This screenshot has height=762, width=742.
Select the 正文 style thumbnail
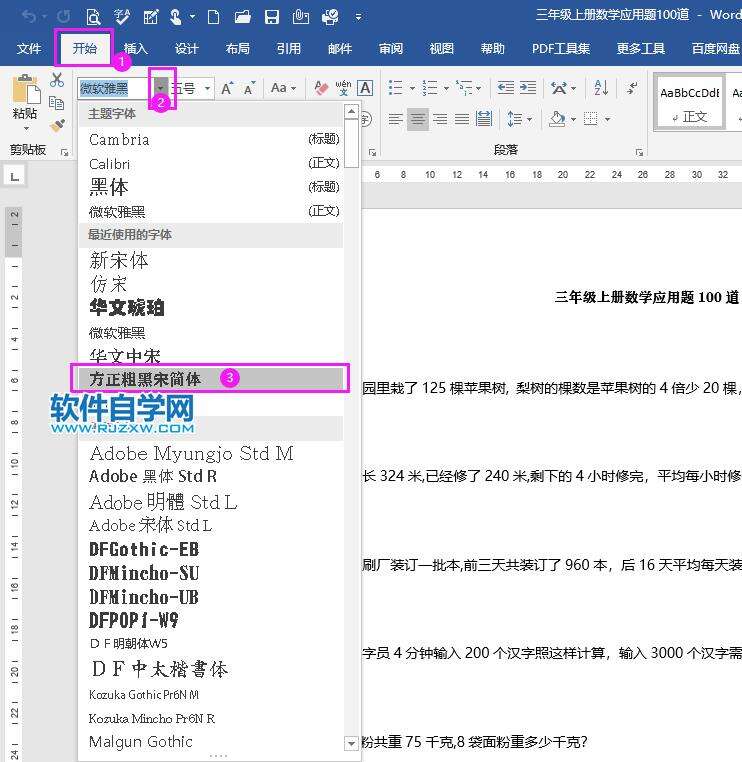[690, 103]
